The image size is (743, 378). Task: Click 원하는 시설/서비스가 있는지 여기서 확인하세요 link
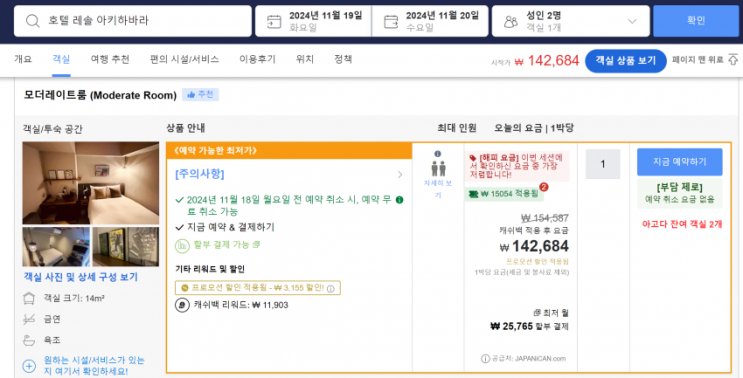(94, 366)
